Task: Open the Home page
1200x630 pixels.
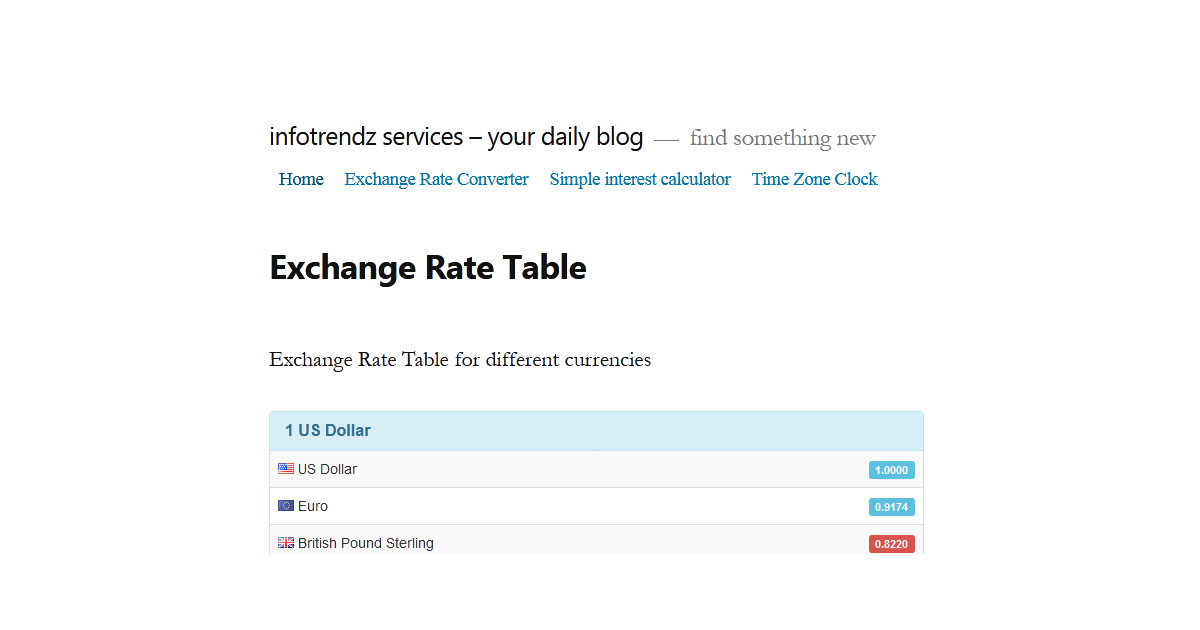Action: click(300, 179)
